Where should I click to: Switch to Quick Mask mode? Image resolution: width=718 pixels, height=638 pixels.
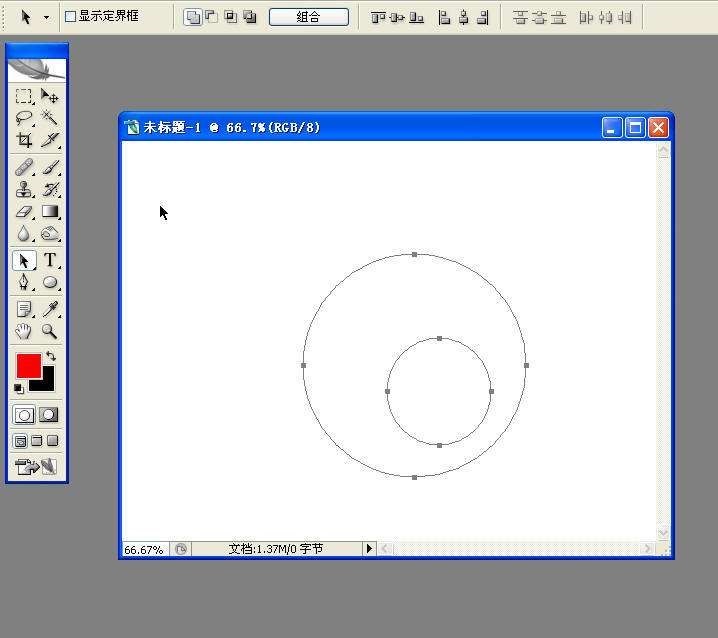48,415
